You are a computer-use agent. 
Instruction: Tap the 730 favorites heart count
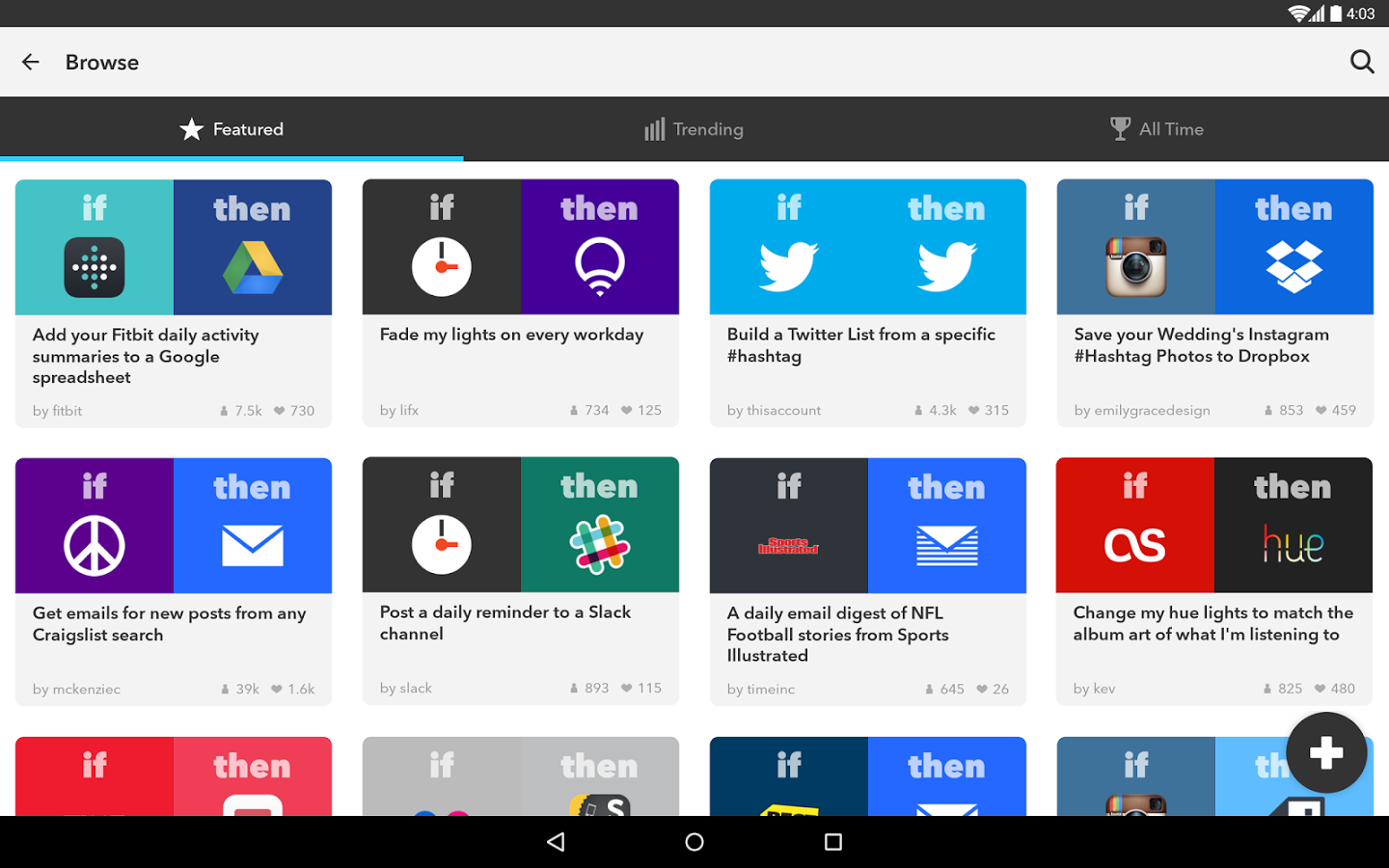pyautogui.click(x=294, y=411)
